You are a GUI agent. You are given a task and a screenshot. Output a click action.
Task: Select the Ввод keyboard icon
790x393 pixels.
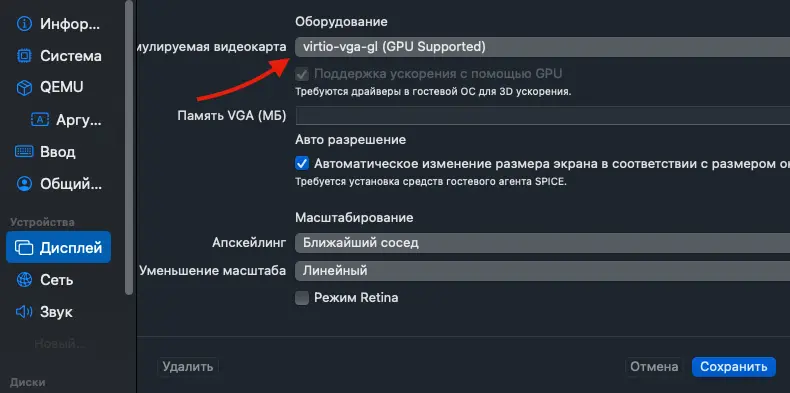[x=24, y=151]
